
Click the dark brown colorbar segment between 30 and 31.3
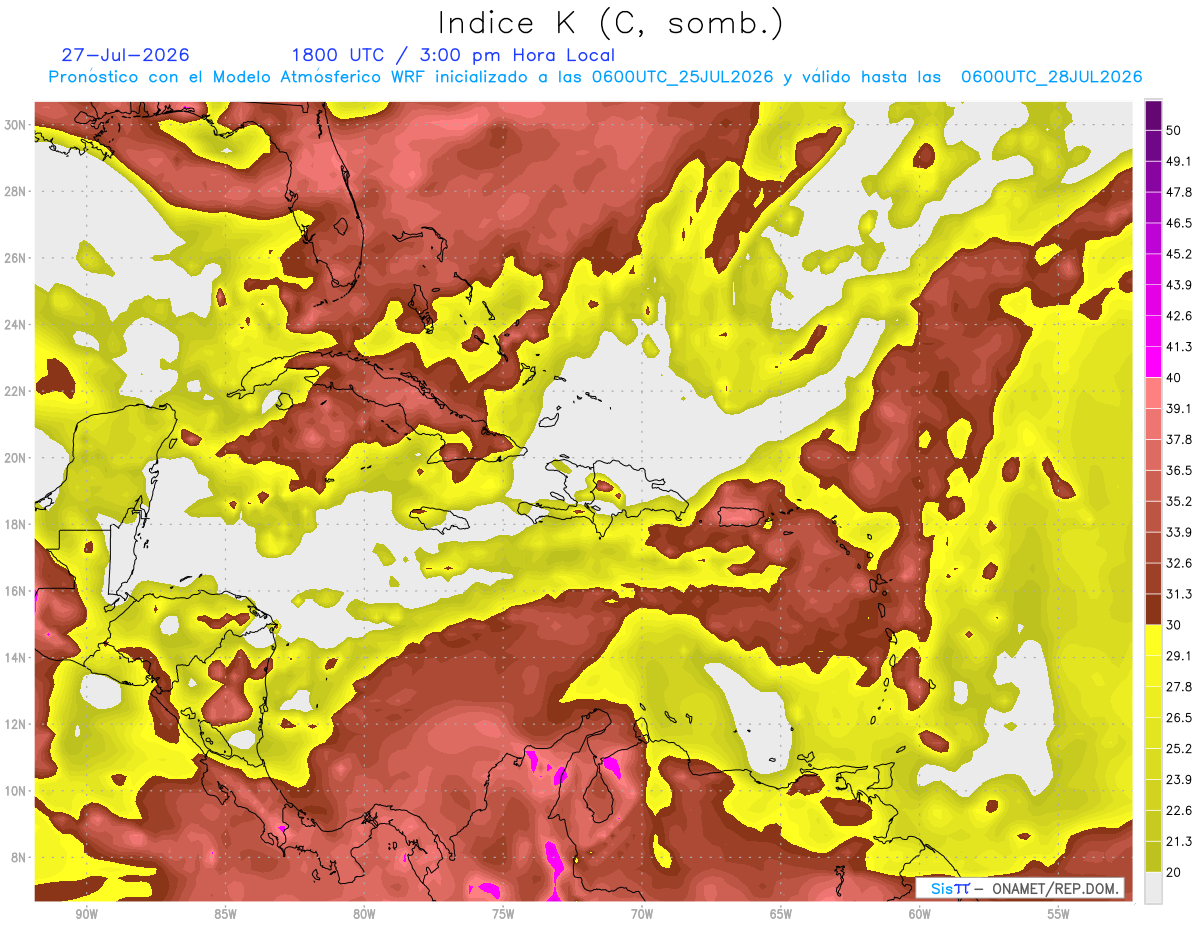(x=1154, y=610)
